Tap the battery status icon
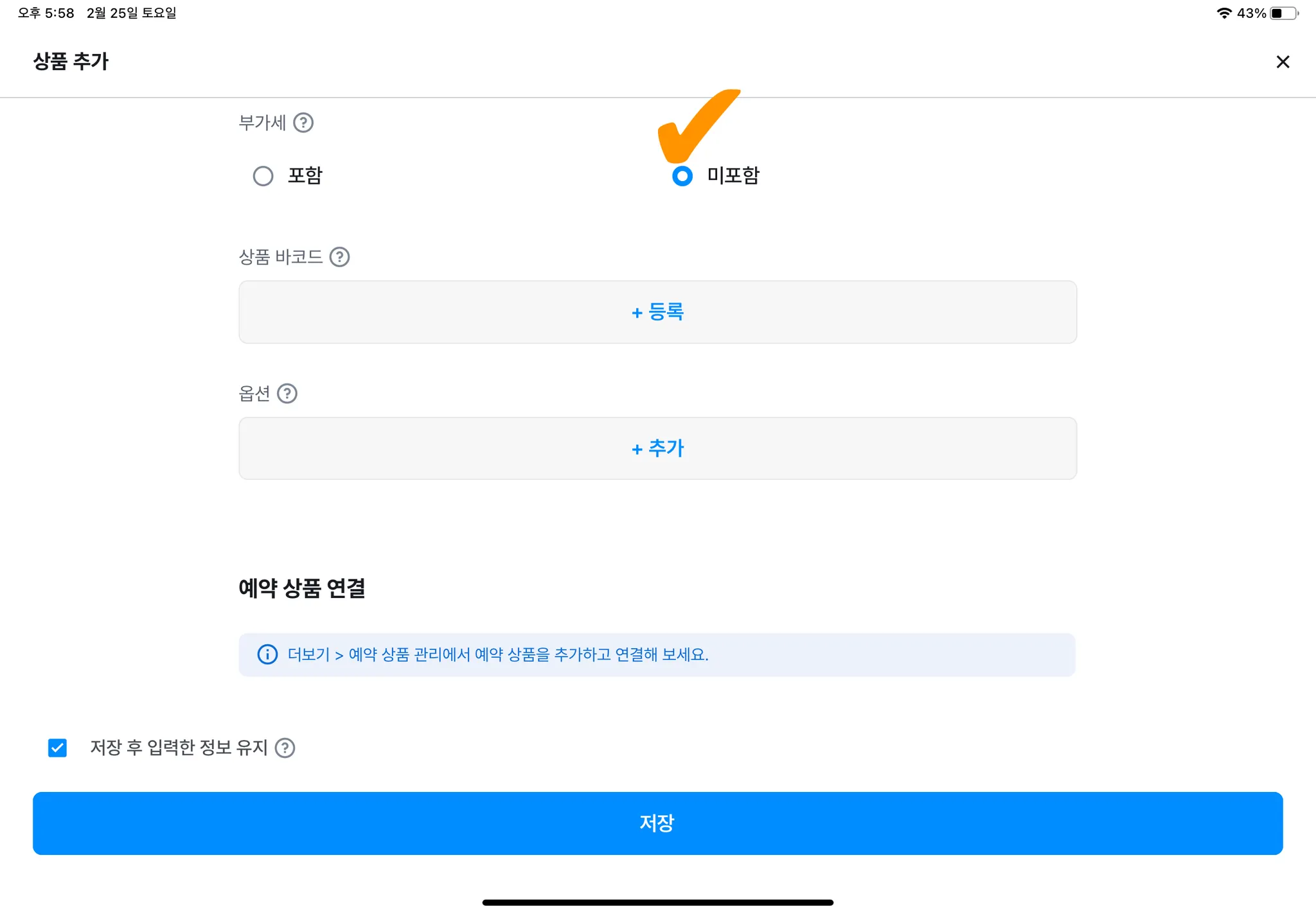This screenshot has width=1316, height=914. point(1283,13)
